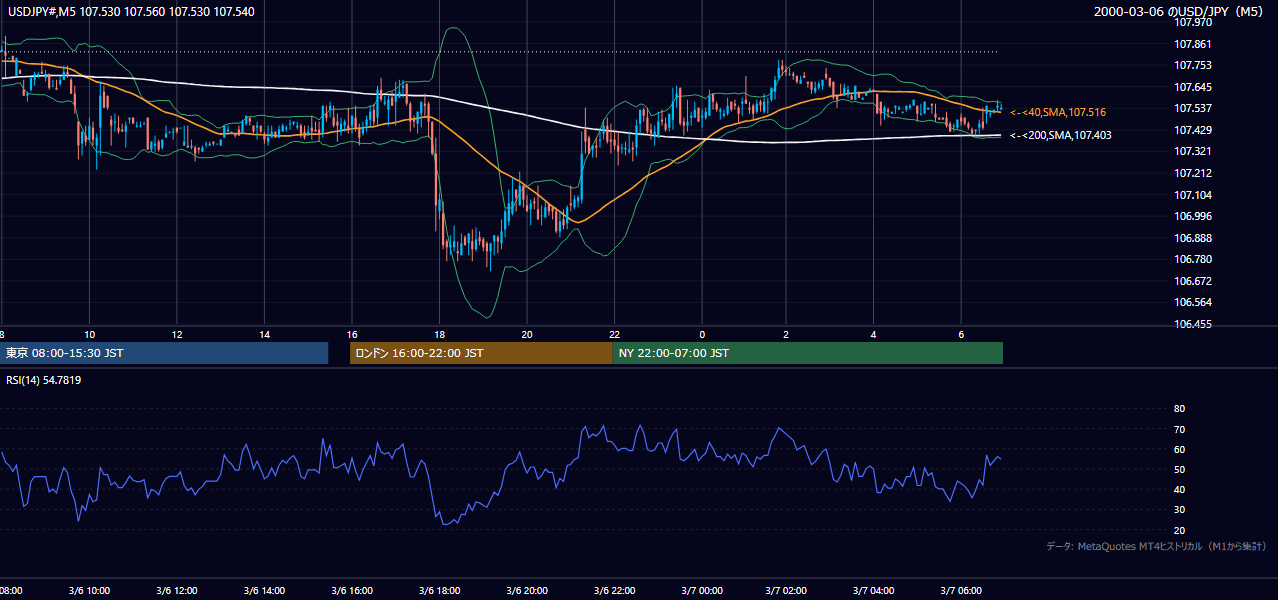
Task: Click the '3/7 06:00' bottom time label
Action: coord(961,591)
